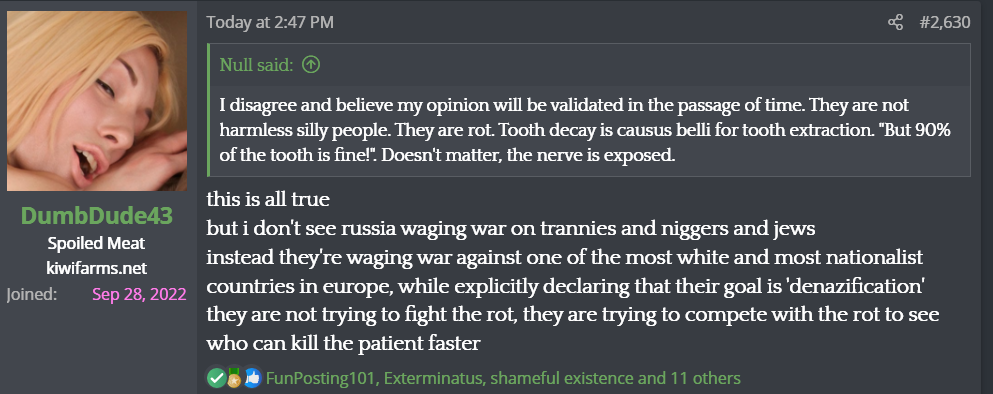Open FunPosting101's profile from reactions list

(x=321, y=379)
